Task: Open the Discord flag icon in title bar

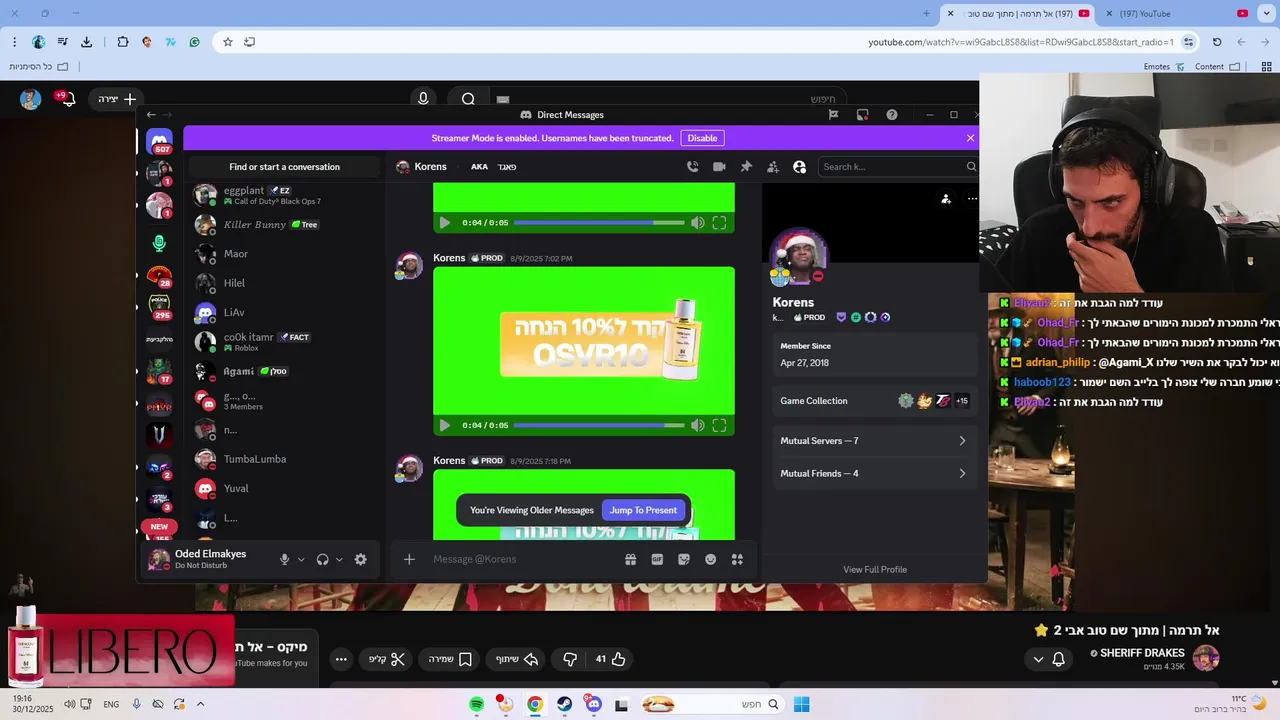Action: point(833,115)
